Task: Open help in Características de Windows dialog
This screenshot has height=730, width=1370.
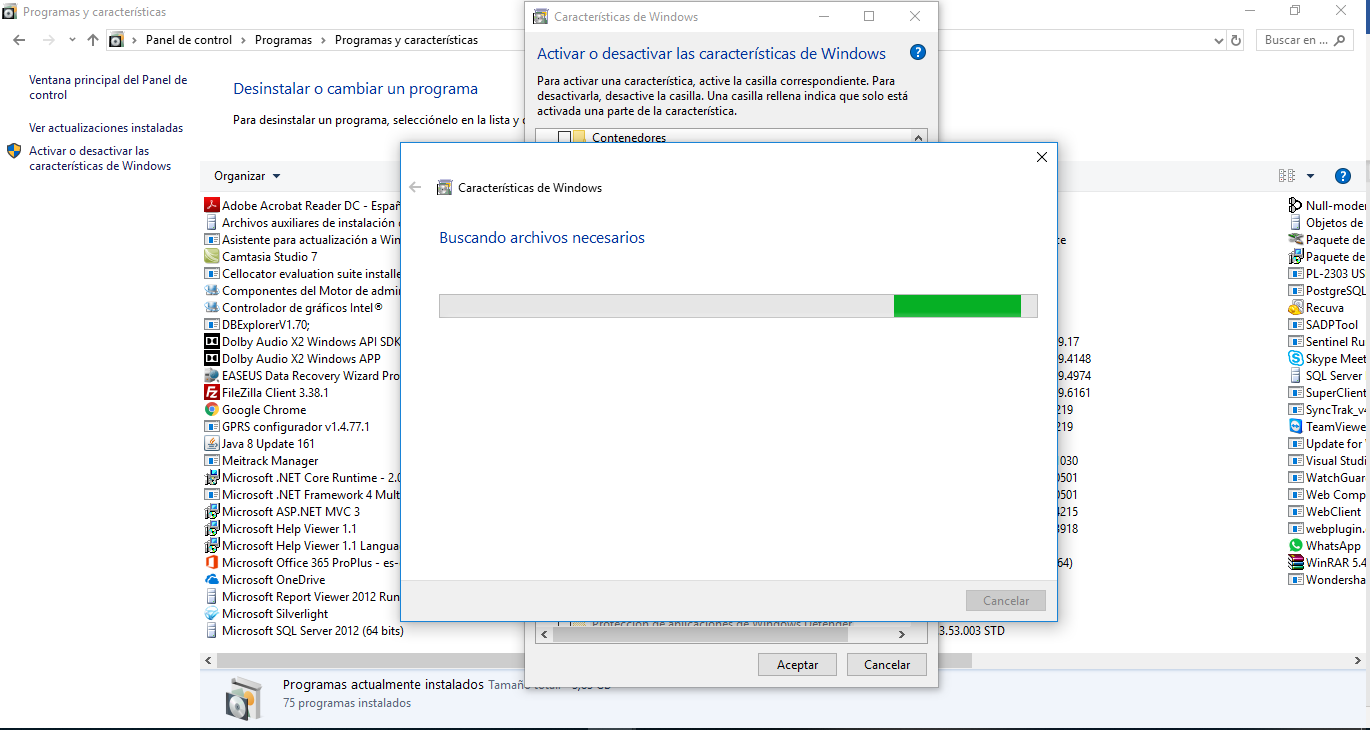Action: pos(918,53)
